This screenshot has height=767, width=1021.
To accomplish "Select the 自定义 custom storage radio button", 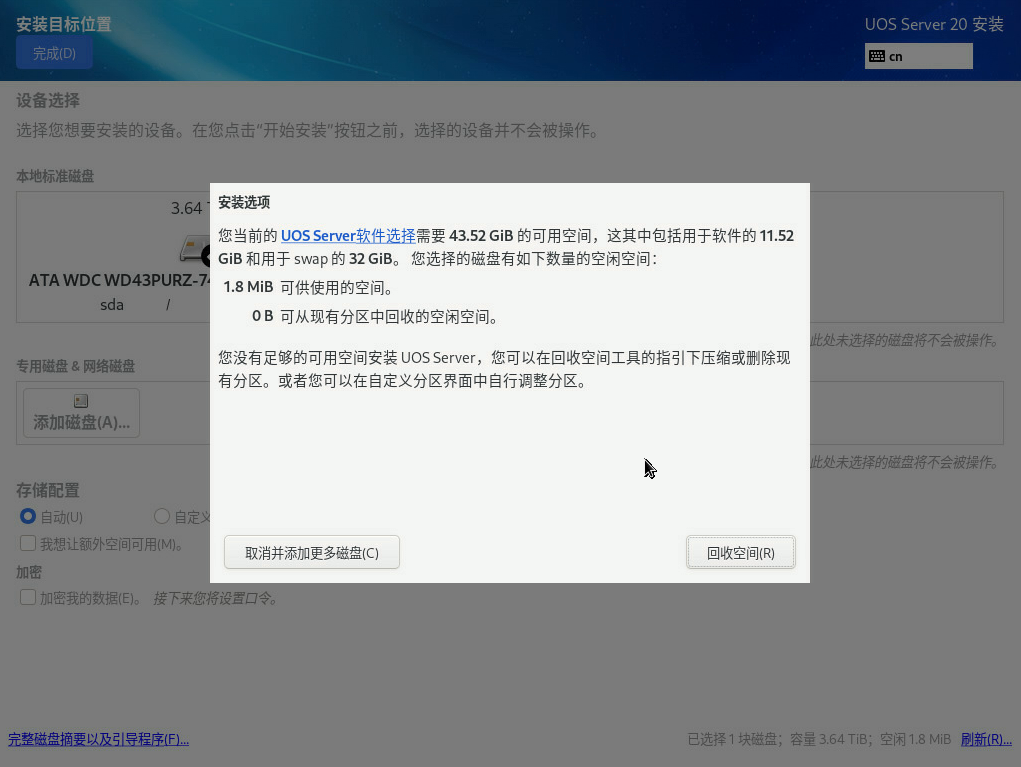I will click(x=161, y=516).
